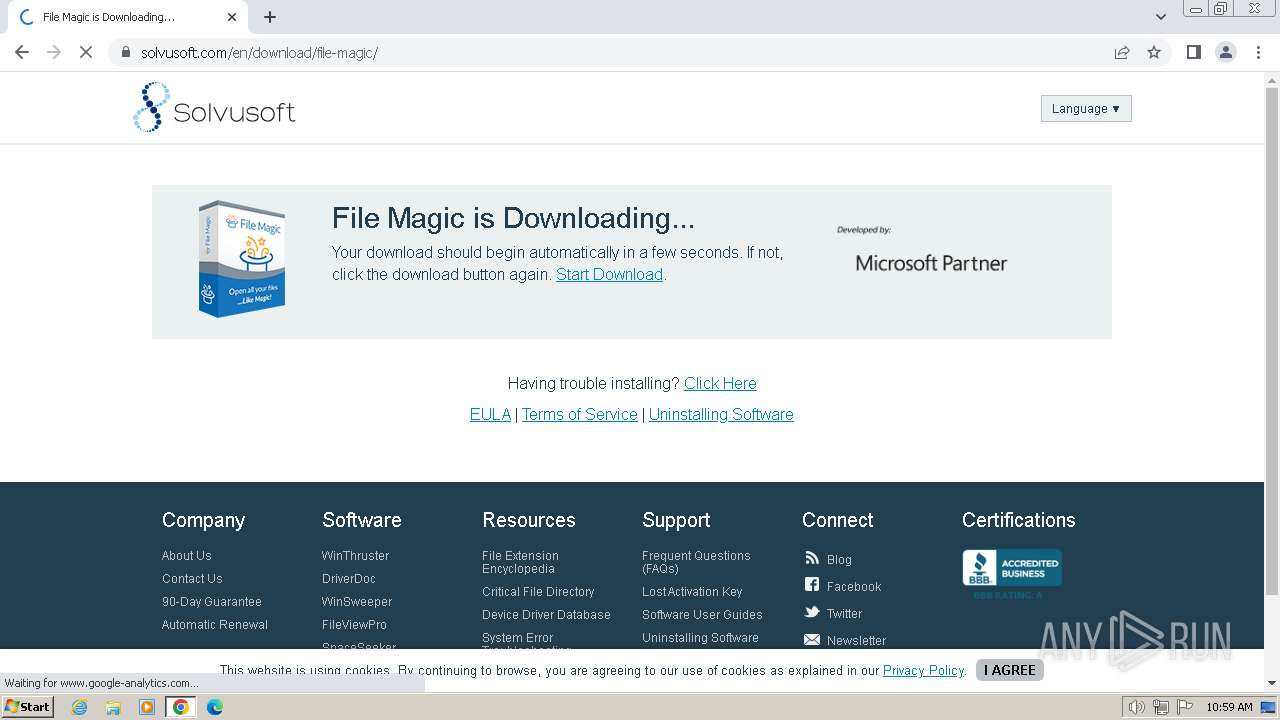Image resolution: width=1280 pixels, height=720 pixels.
Task: Bookmark this page with the star icon
Action: tap(1154, 52)
